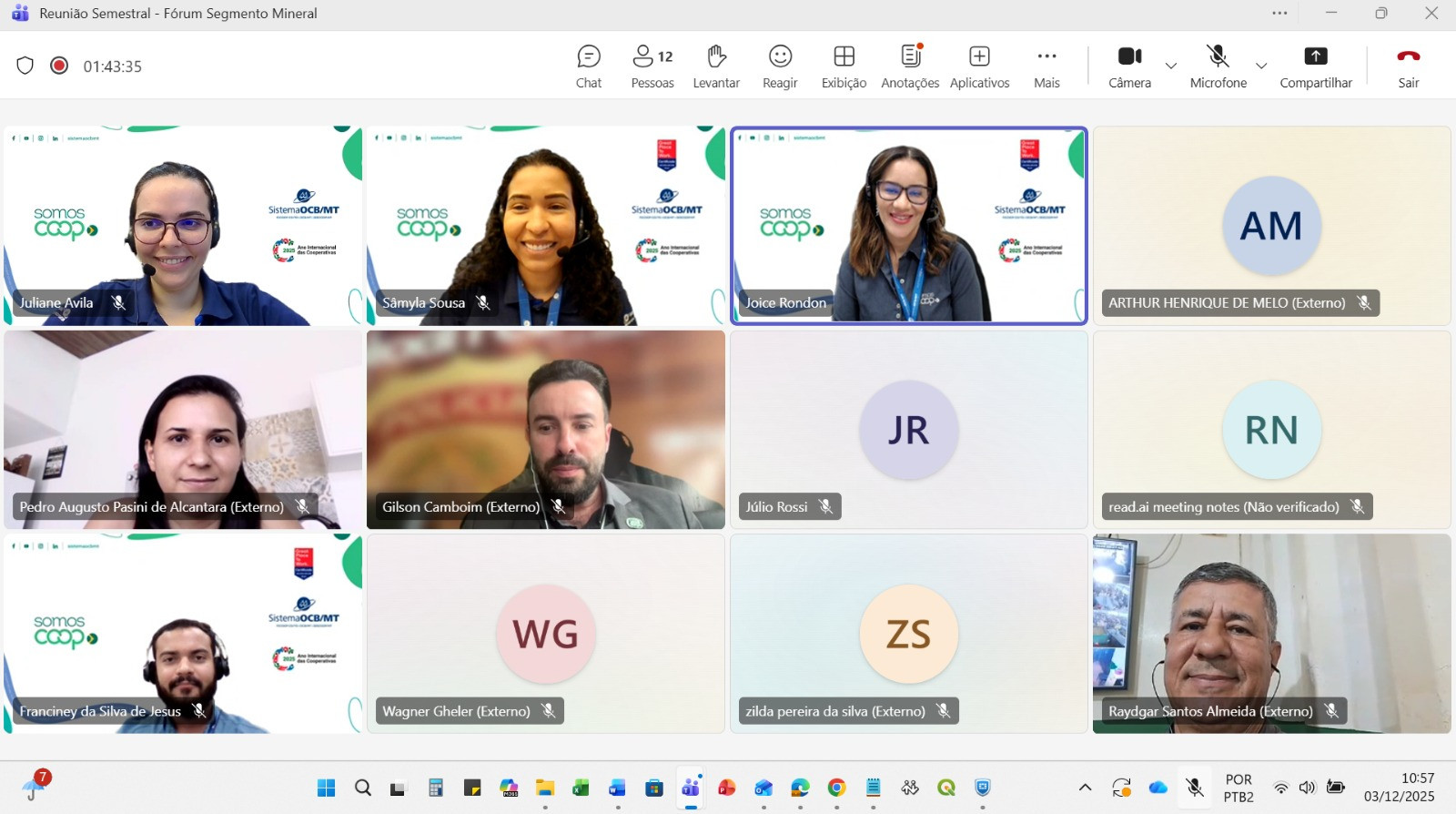Toggle microphone mute in system tray
This screenshot has width=1456, height=814.
click(x=1195, y=788)
